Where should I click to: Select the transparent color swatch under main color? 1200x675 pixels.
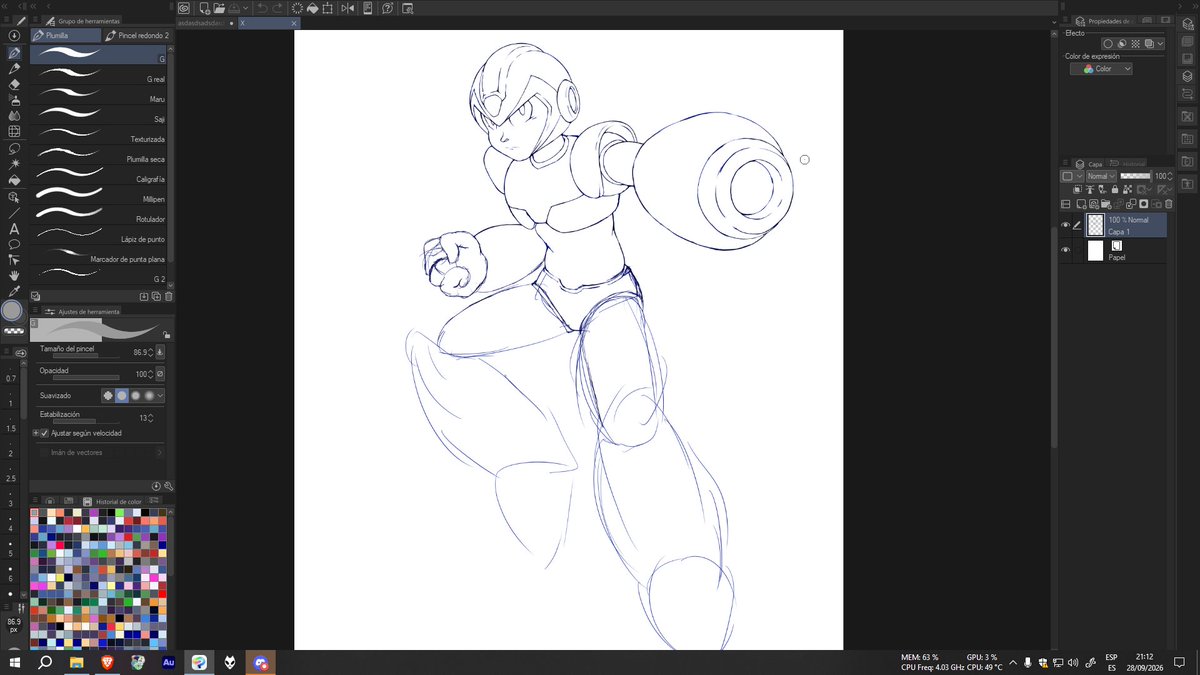pyautogui.click(x=13, y=329)
